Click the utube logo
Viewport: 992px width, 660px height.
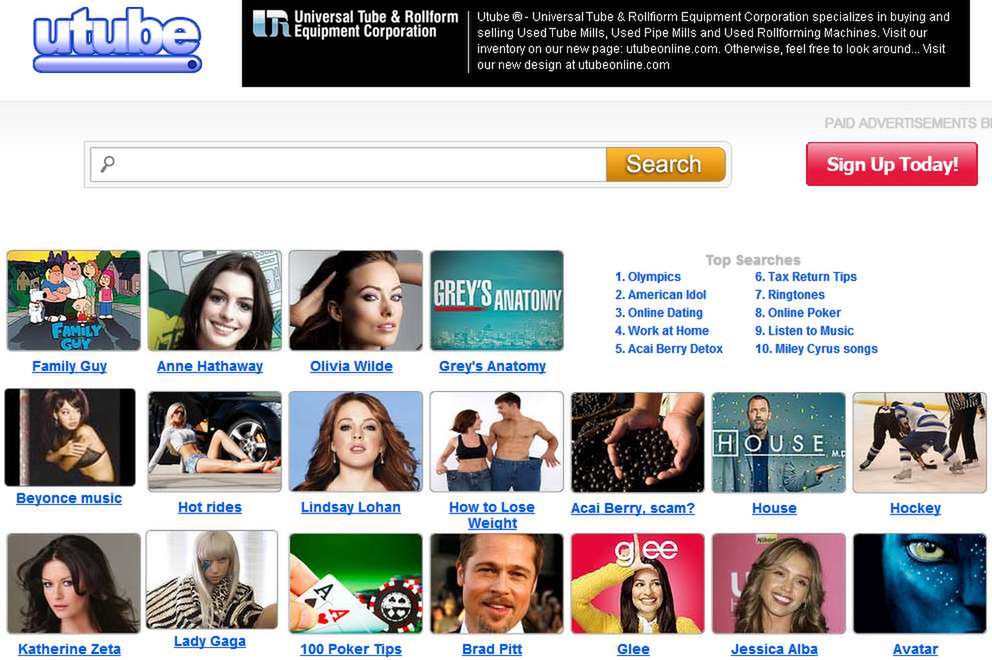pyautogui.click(x=117, y=40)
